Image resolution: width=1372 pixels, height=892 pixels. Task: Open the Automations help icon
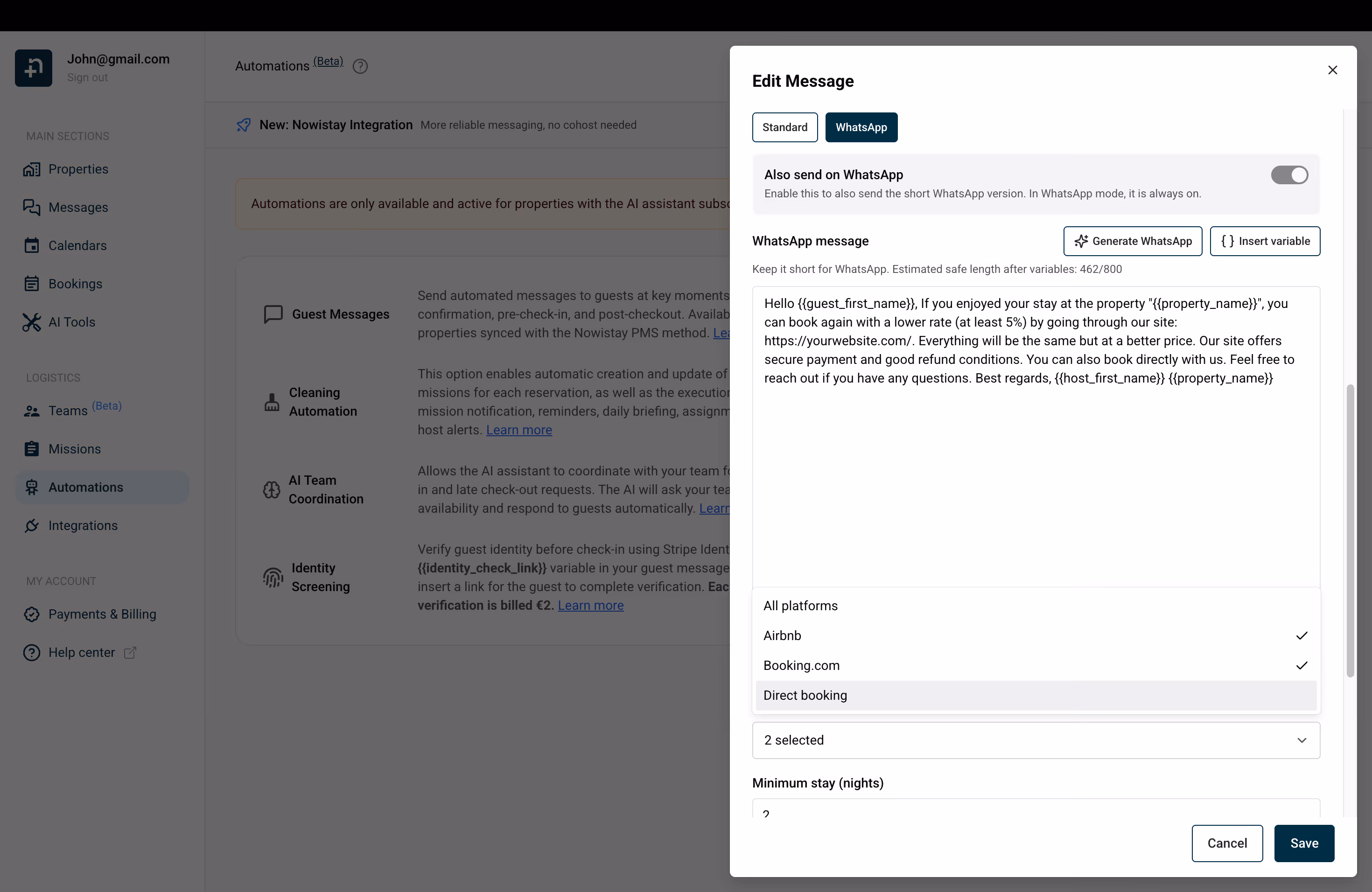pos(360,66)
